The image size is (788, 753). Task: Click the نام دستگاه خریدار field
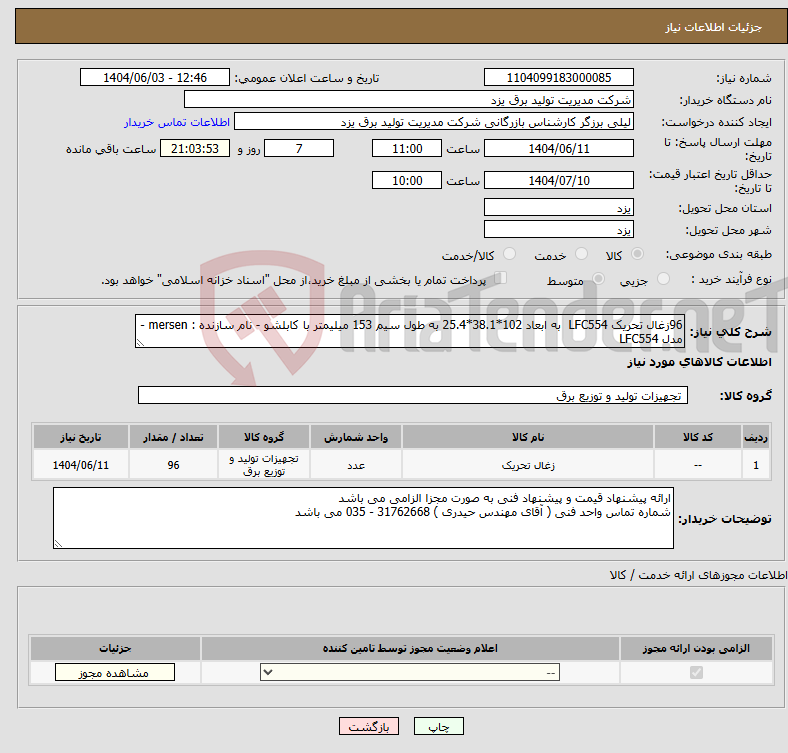click(409, 100)
